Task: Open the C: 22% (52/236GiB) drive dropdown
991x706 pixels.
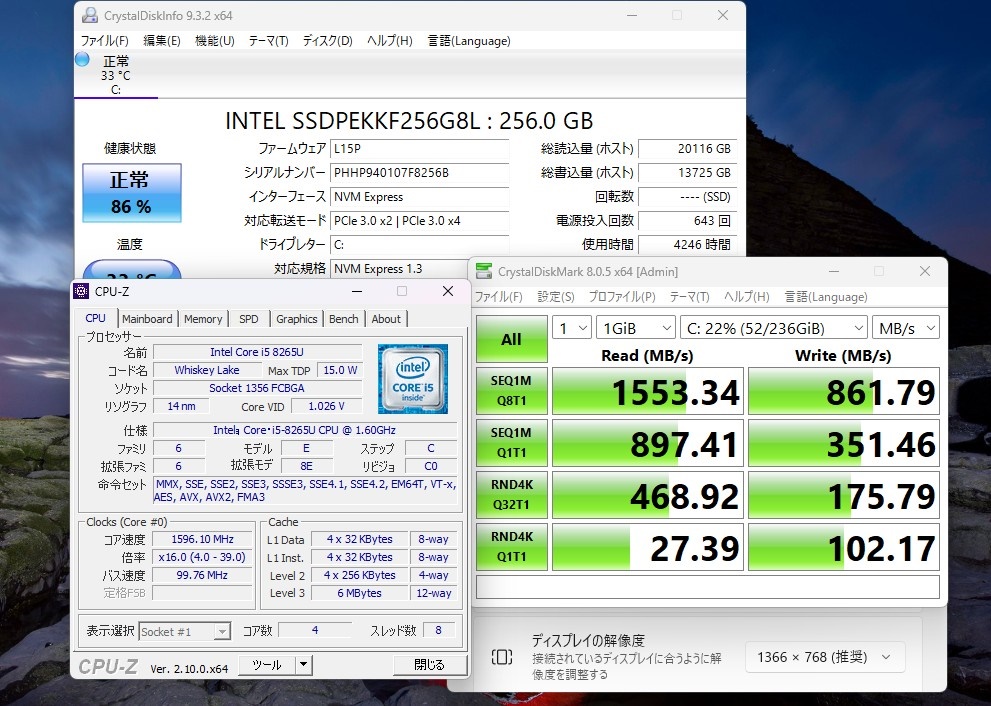Action: (x=774, y=328)
